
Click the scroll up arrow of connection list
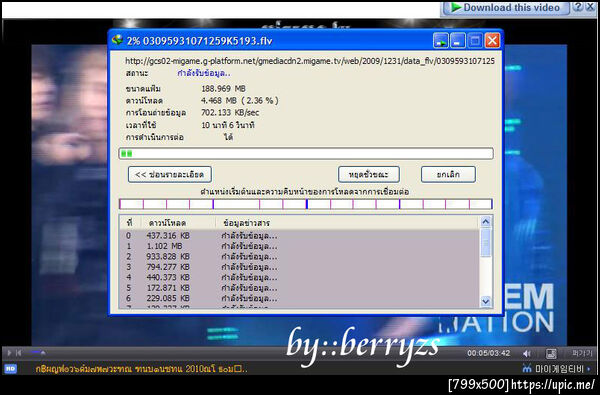pyautogui.click(x=486, y=222)
